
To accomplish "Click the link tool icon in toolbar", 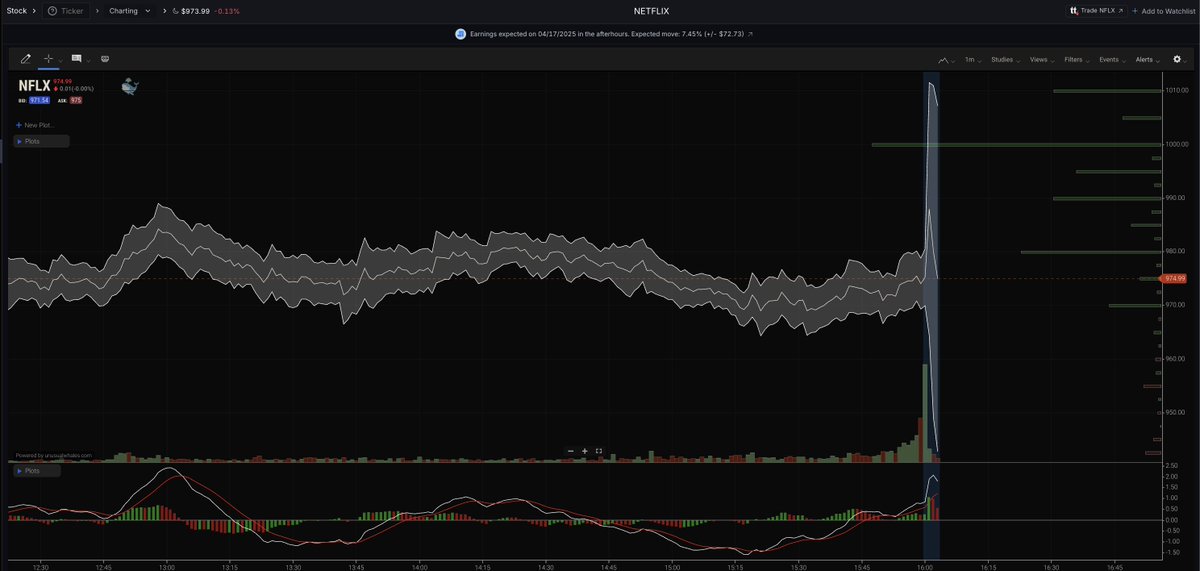I will 105,59.
